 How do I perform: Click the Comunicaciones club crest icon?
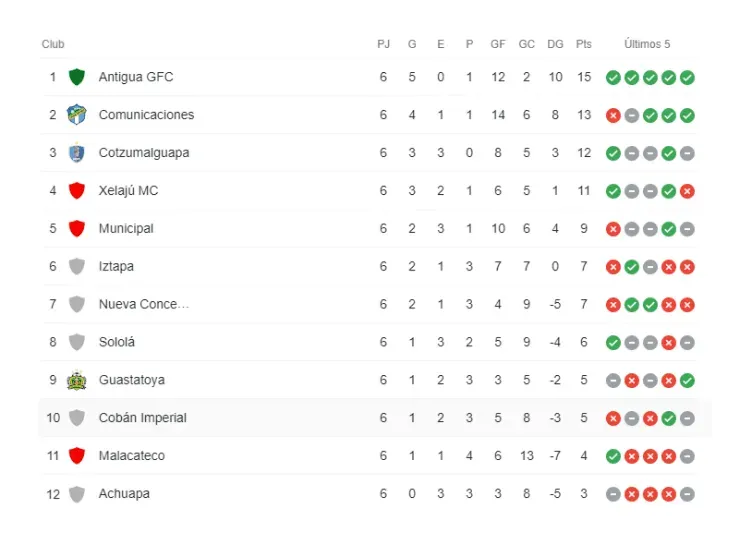tap(77, 115)
